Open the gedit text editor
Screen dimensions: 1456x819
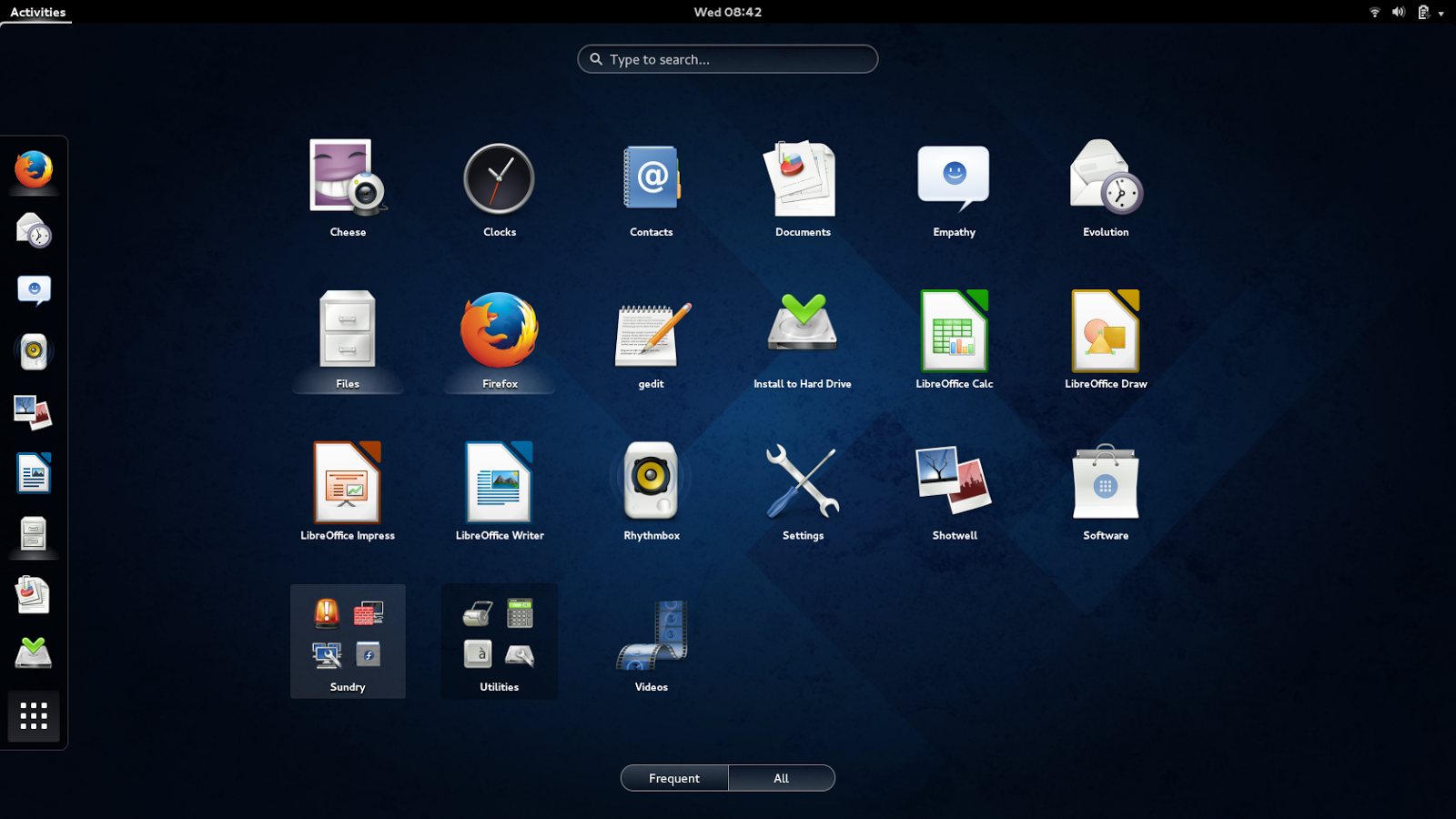(650, 330)
